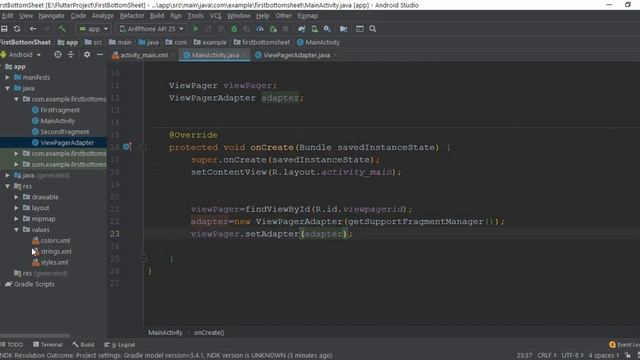Click the firstbottomsheet breadcrumb
The width and height of the screenshot is (640, 360).
(x=262, y=42)
